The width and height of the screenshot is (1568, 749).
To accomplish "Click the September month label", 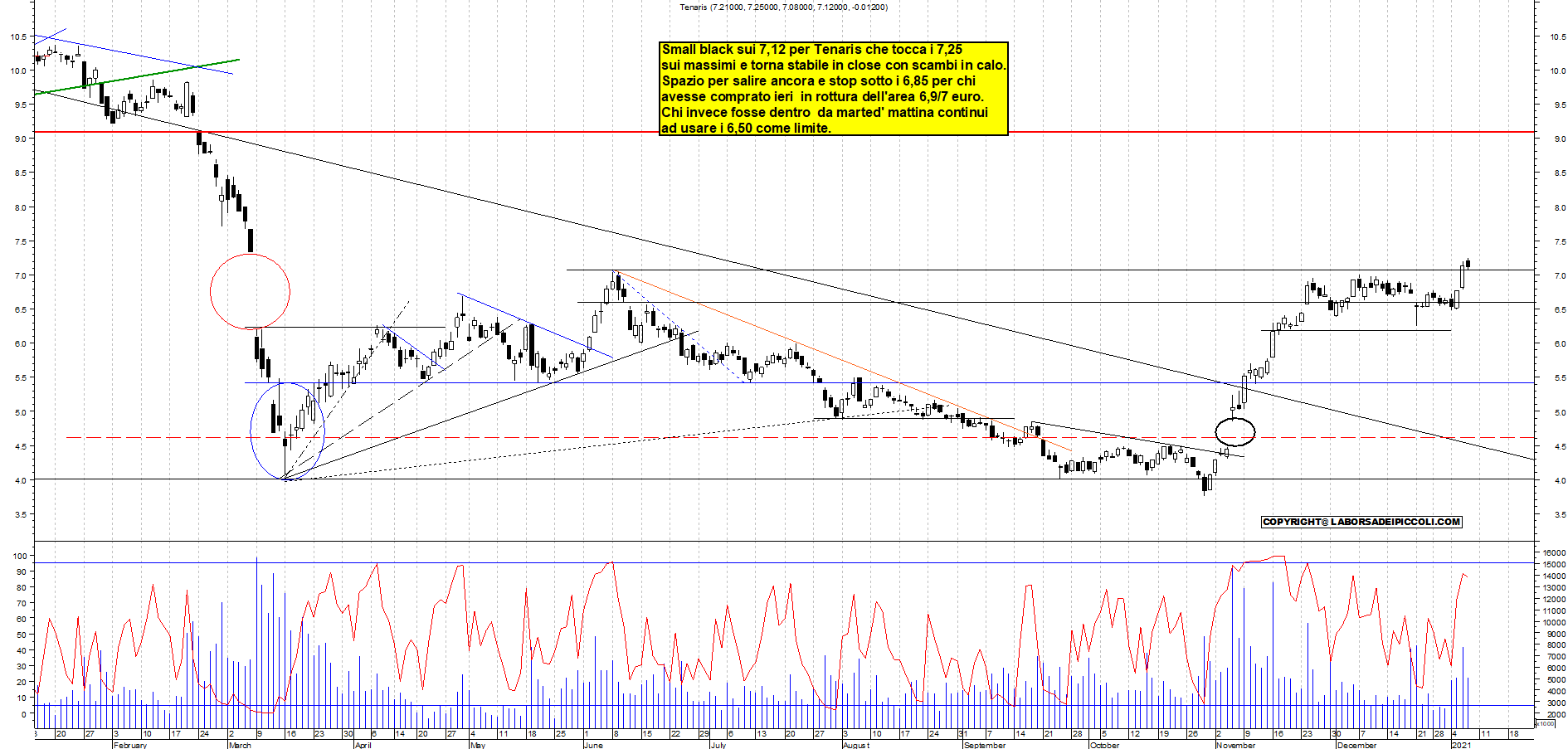I will (985, 745).
